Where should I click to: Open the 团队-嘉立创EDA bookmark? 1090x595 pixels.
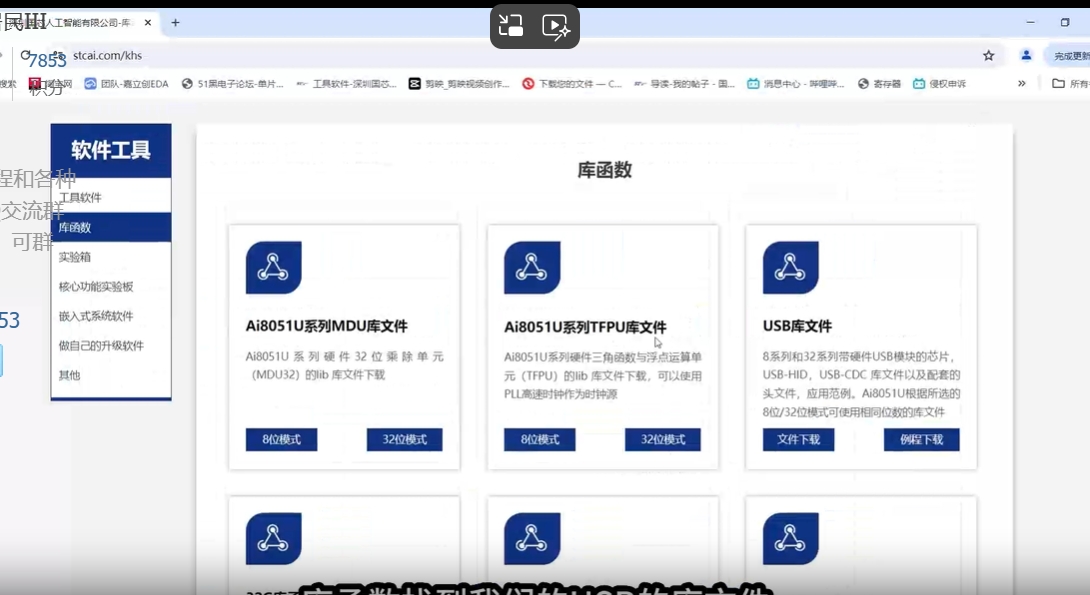coord(127,83)
